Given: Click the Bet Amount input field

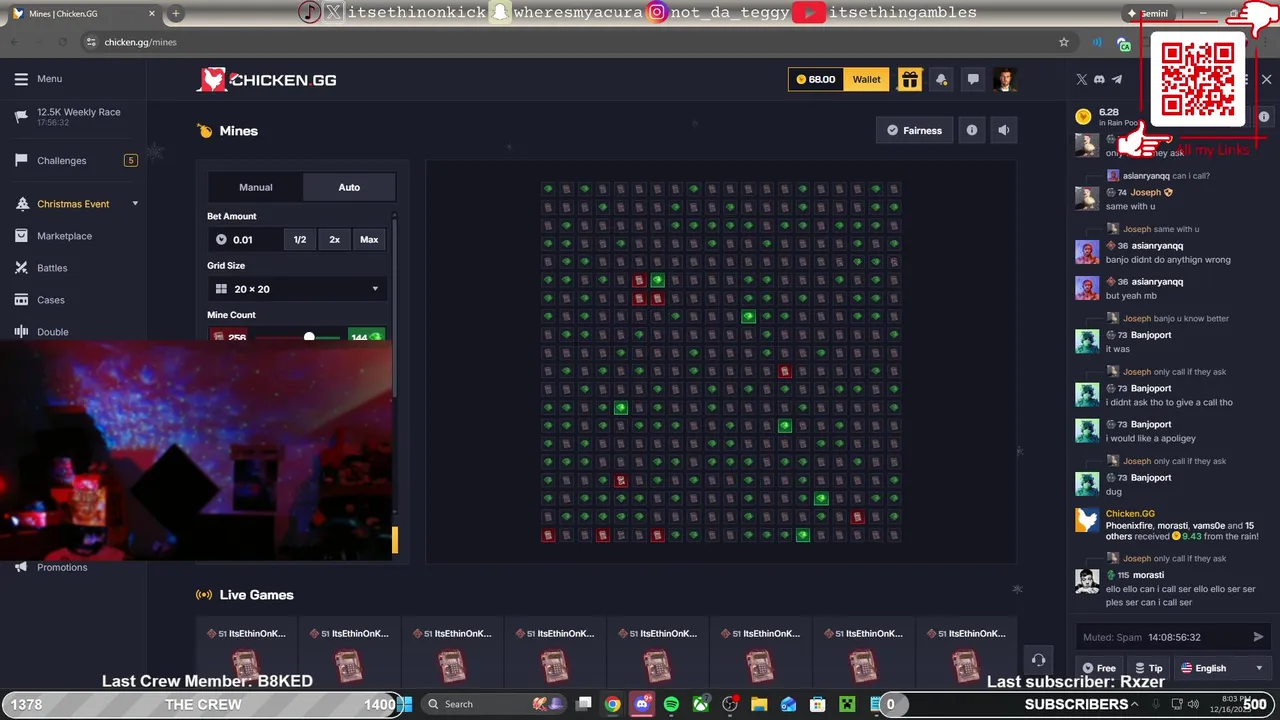Looking at the screenshot, I should click(x=245, y=240).
